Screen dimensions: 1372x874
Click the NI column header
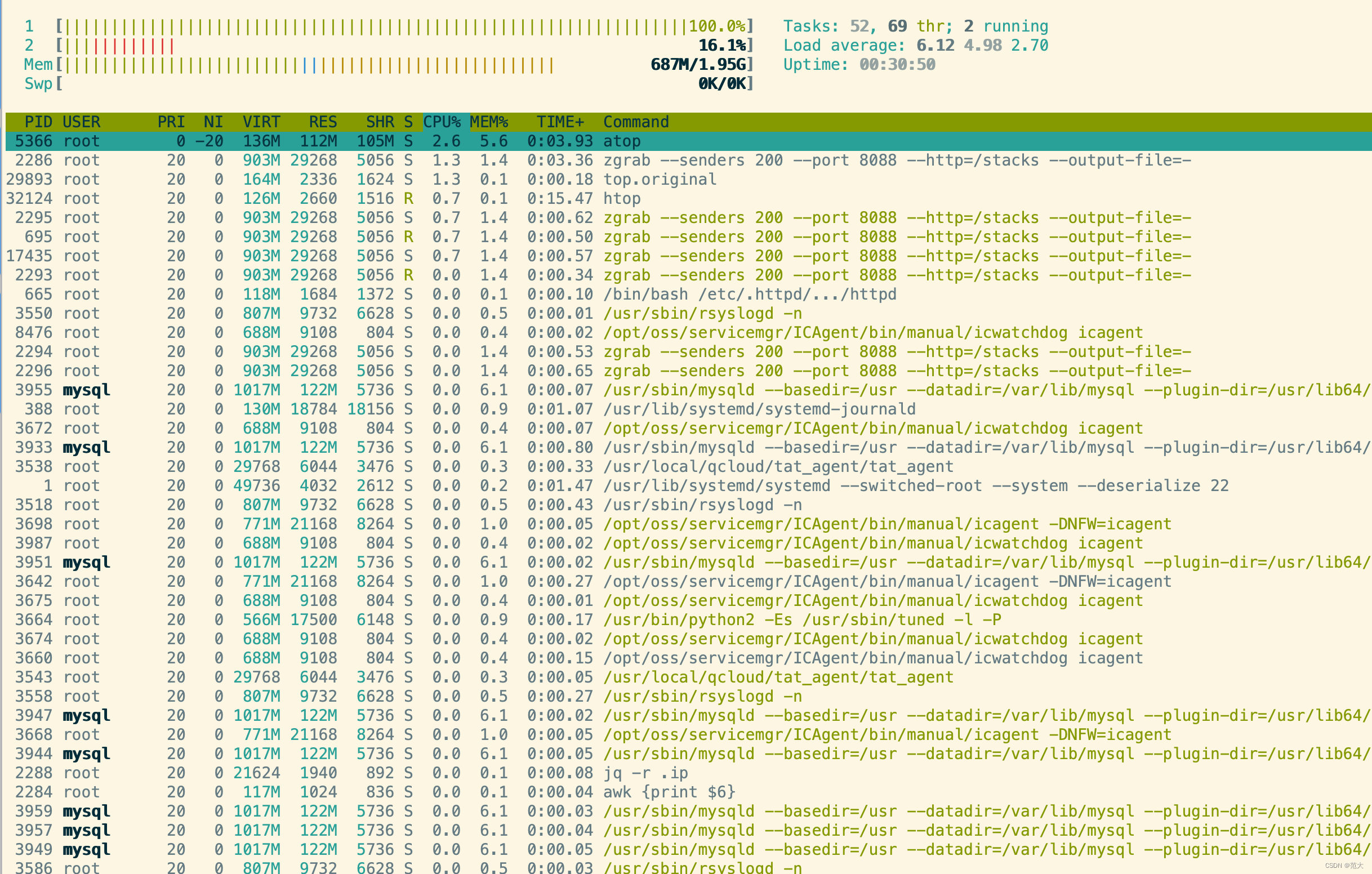[213, 122]
